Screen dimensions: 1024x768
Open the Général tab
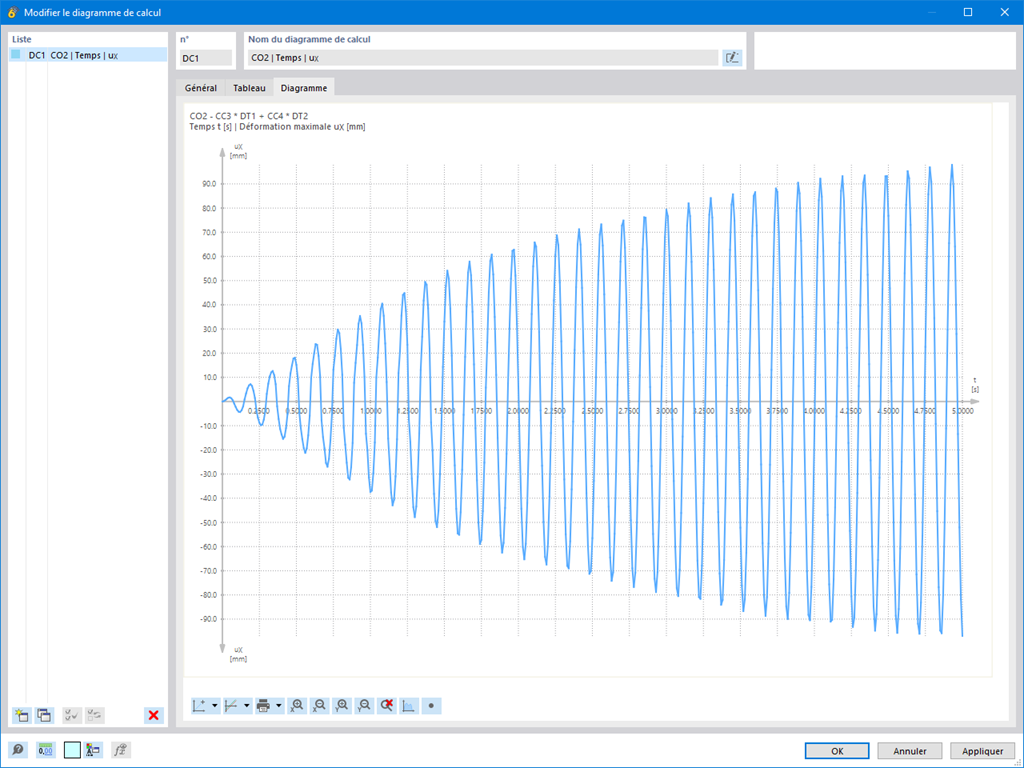pyautogui.click(x=200, y=88)
